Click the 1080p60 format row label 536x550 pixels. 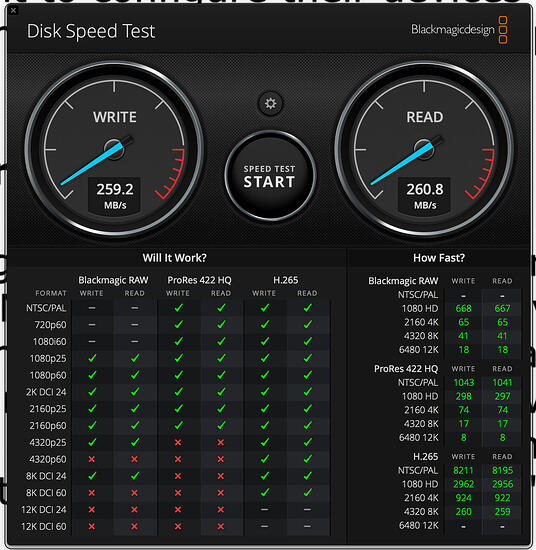point(48,375)
